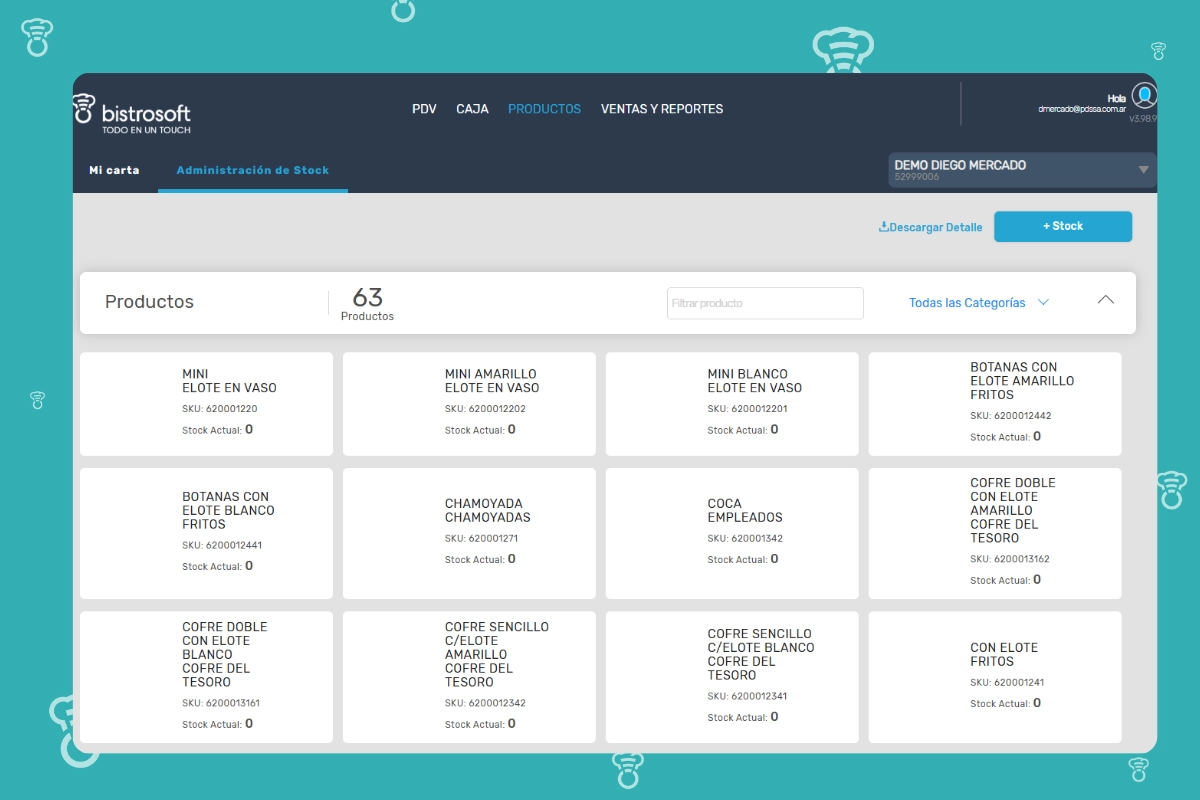The height and width of the screenshot is (800, 1200).
Task: Click the bistrosoft logo icon
Action: 84,109
